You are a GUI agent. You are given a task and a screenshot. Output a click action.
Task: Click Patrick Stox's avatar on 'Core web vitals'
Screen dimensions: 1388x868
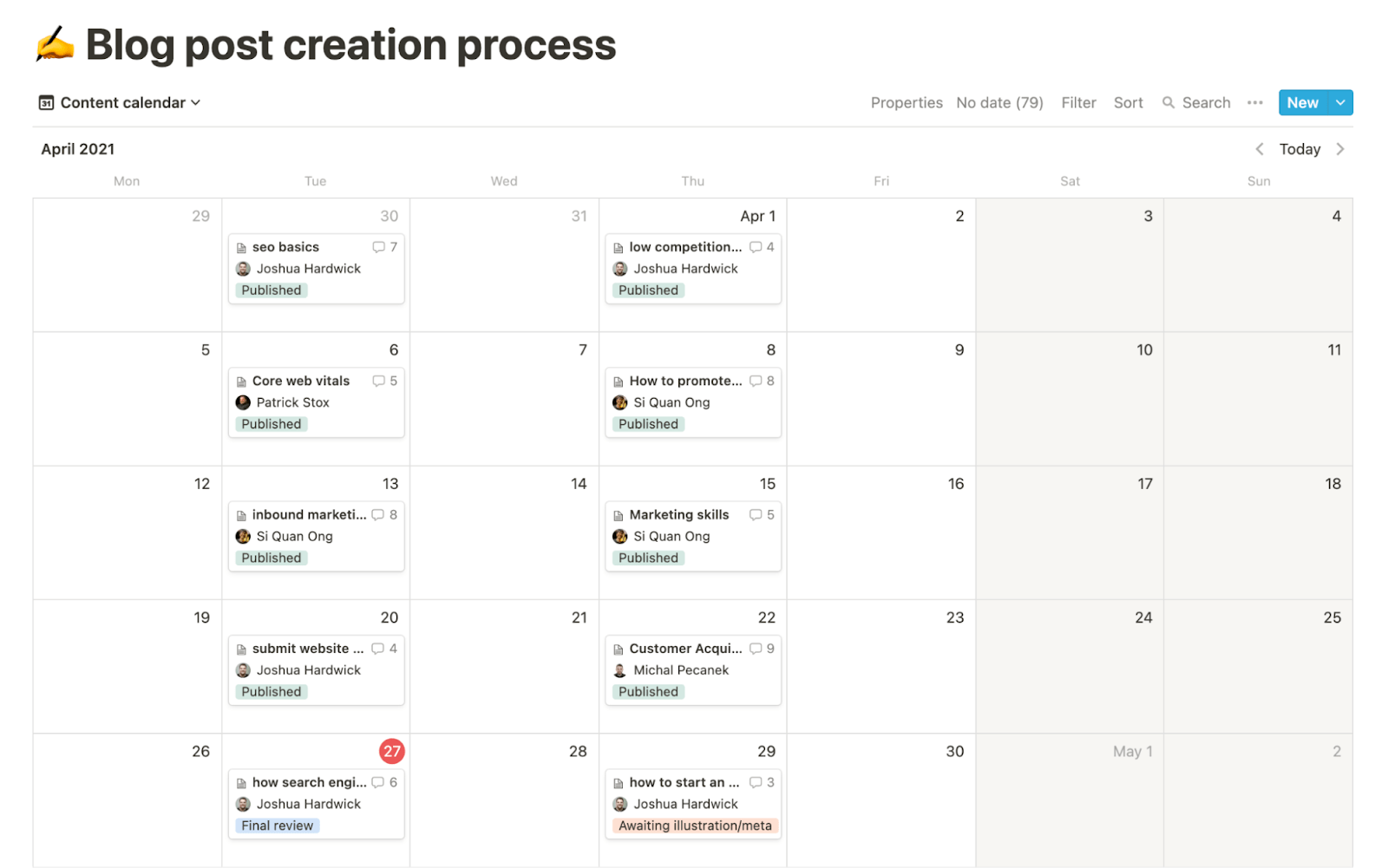pyautogui.click(x=243, y=402)
